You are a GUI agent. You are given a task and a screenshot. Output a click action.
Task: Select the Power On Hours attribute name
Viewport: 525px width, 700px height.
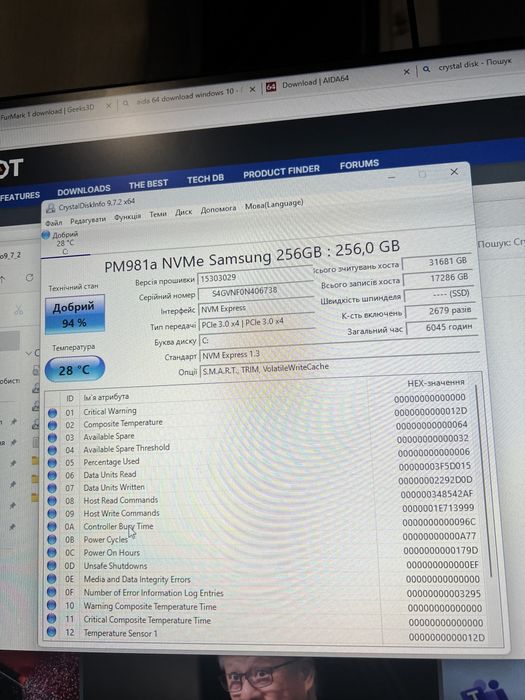[x=112, y=553]
